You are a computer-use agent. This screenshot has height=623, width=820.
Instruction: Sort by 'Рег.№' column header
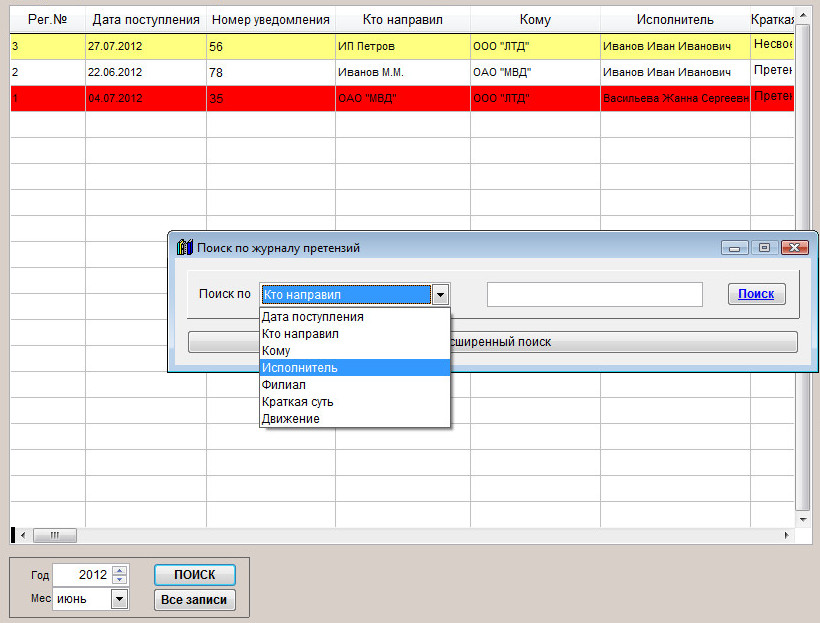[48, 20]
